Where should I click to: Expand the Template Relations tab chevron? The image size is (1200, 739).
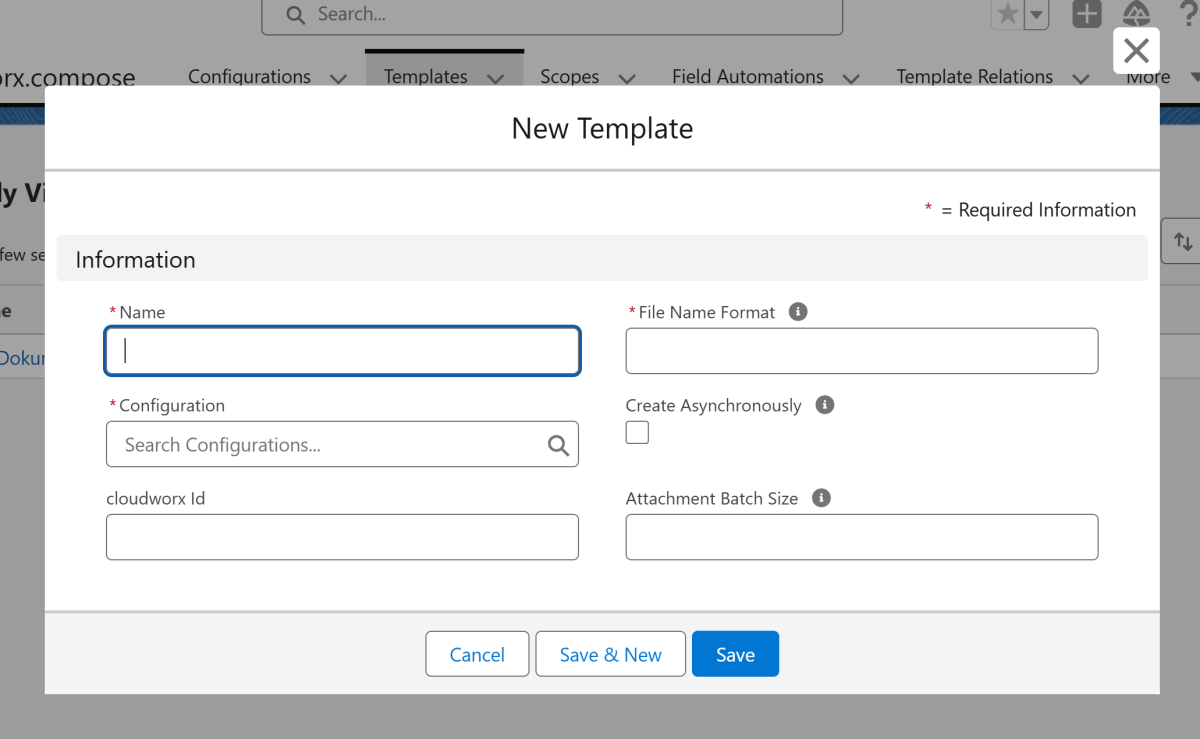[x=1080, y=78]
